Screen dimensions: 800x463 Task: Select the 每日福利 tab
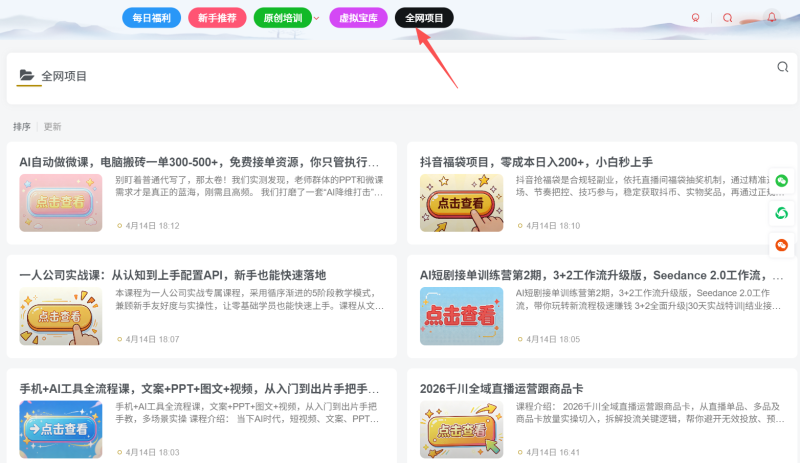[152, 18]
